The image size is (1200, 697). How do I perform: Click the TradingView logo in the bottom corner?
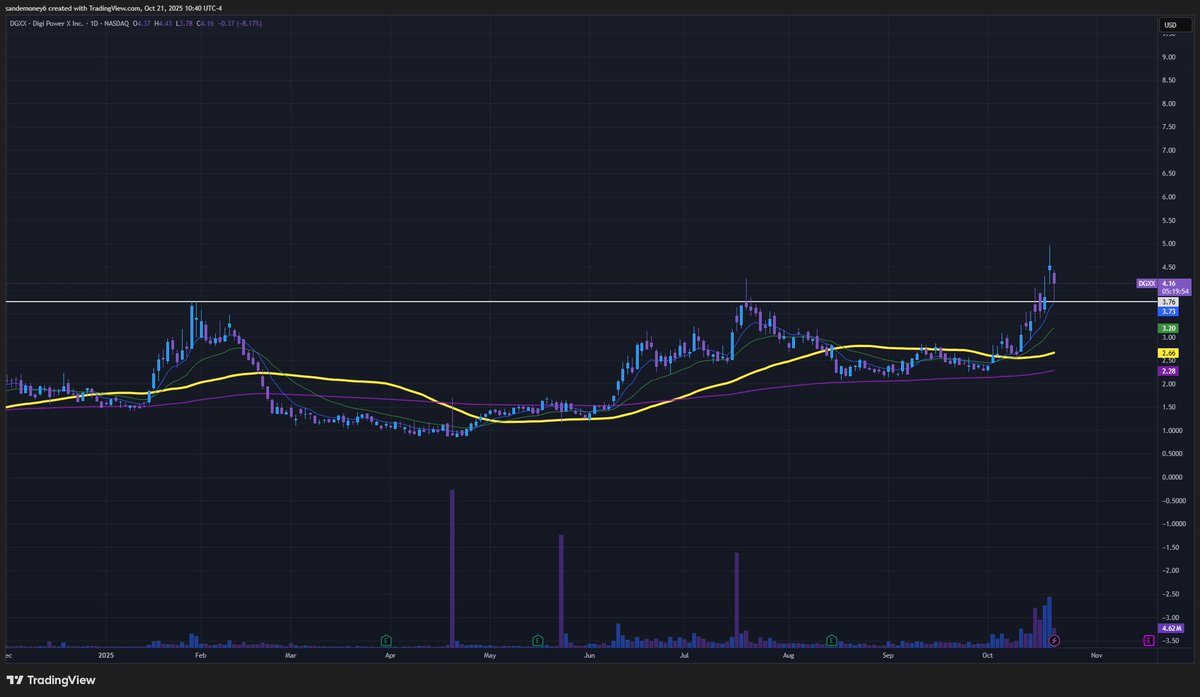coord(50,680)
